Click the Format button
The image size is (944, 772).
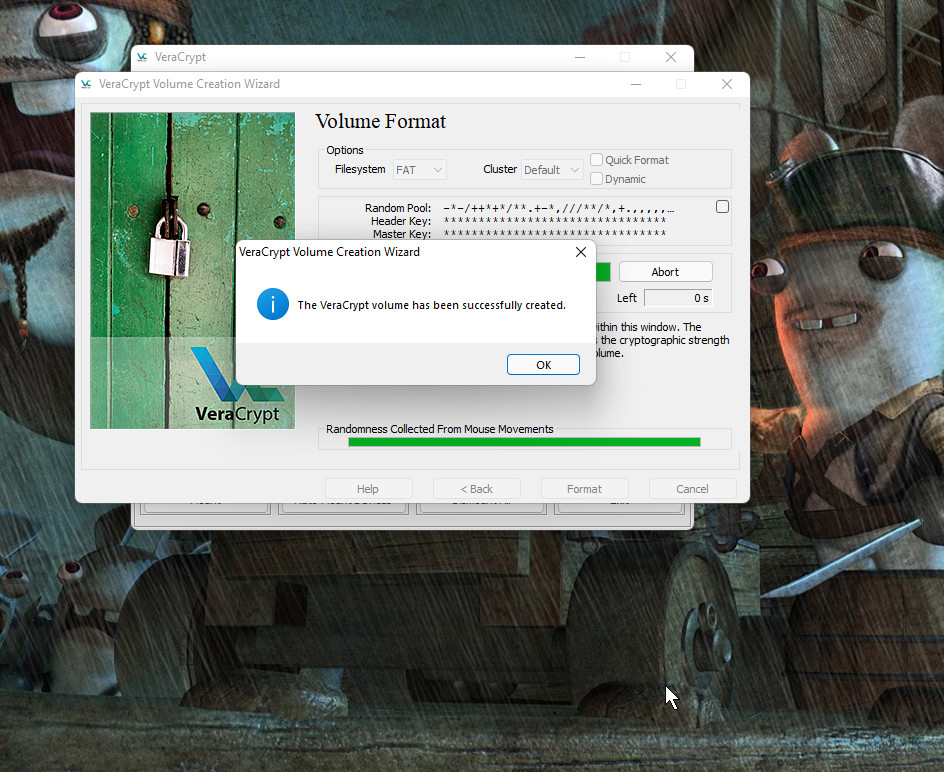[x=585, y=488]
